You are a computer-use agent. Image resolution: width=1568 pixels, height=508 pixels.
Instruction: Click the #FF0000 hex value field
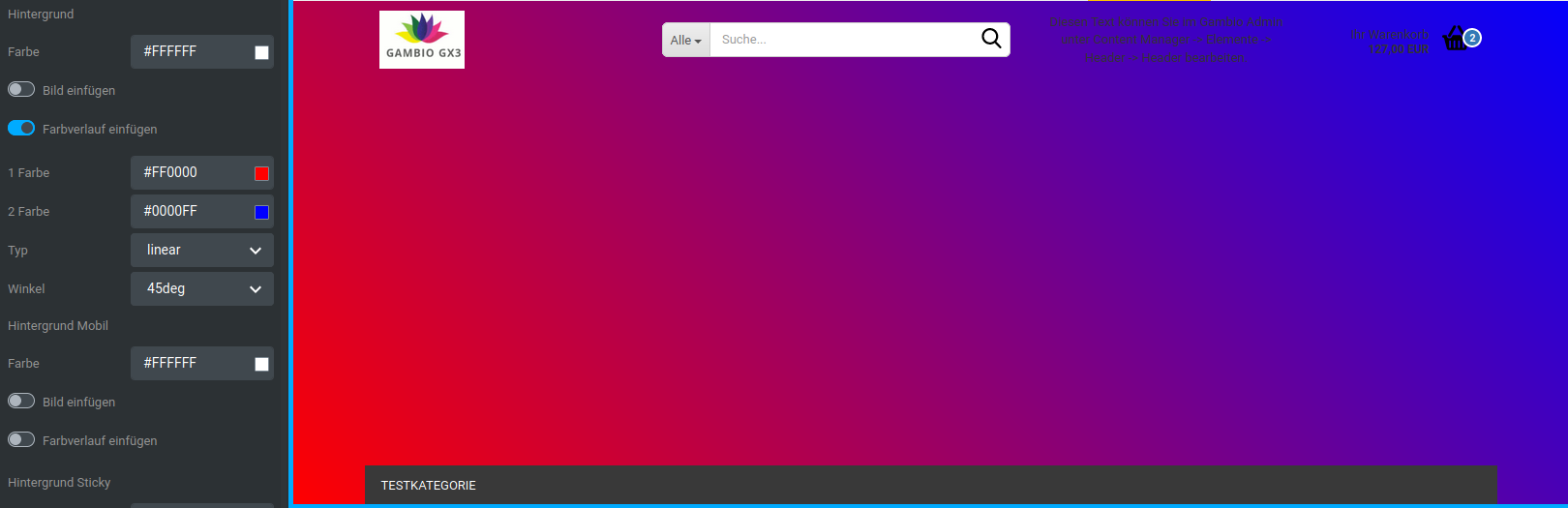[190, 173]
